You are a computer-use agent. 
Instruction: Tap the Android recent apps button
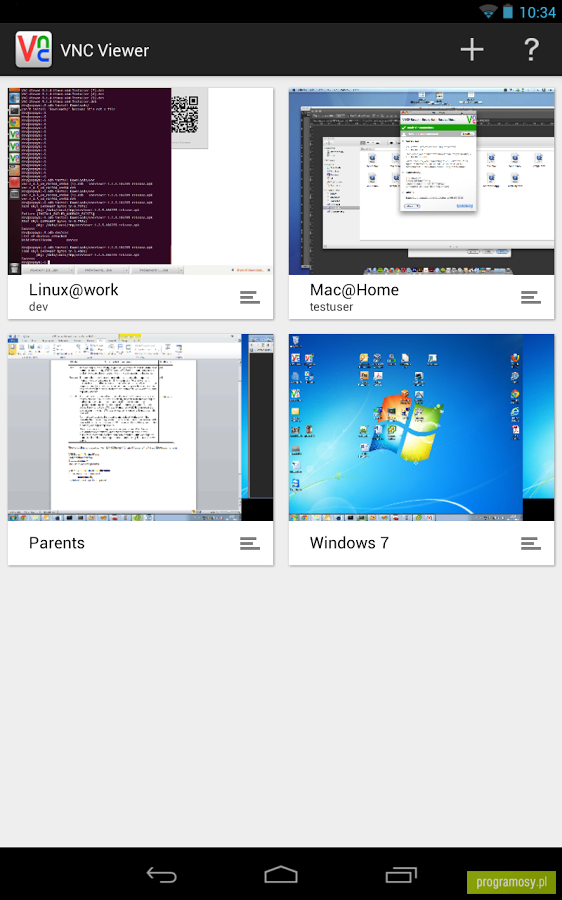pyautogui.click(x=401, y=875)
